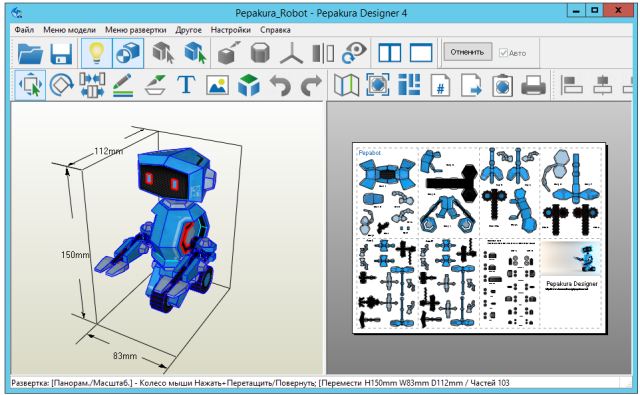Click the fit-to-frame hexagon icon
This screenshot has height=395, width=640.
pyautogui.click(x=378, y=85)
